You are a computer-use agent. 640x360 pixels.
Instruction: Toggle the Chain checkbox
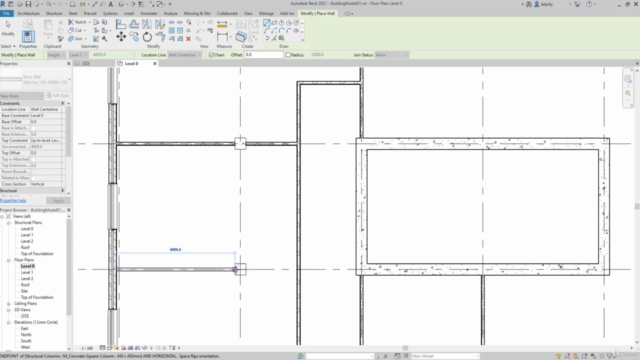(x=211, y=55)
